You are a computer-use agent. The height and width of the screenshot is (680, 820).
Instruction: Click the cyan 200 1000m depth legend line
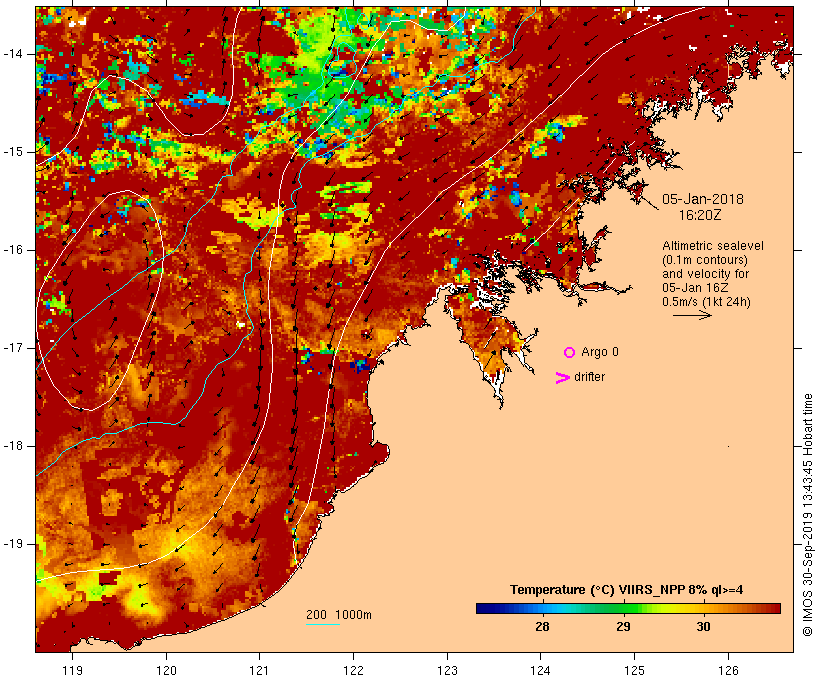(x=323, y=624)
